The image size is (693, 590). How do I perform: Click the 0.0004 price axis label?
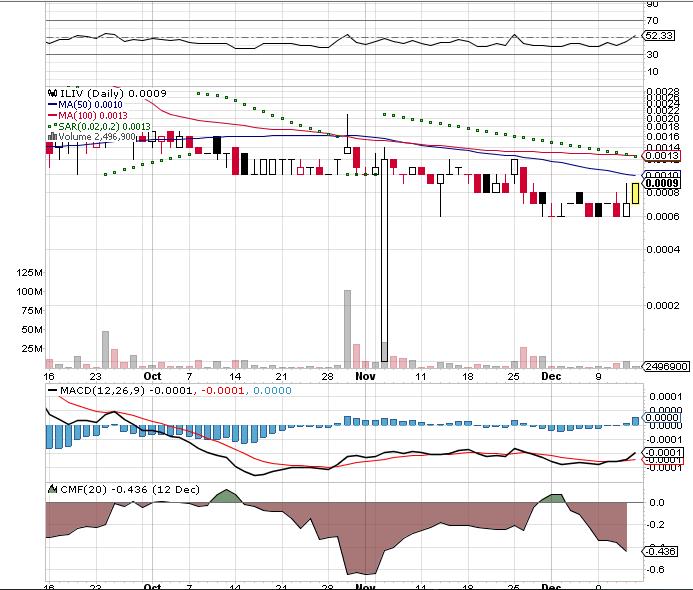[663, 250]
